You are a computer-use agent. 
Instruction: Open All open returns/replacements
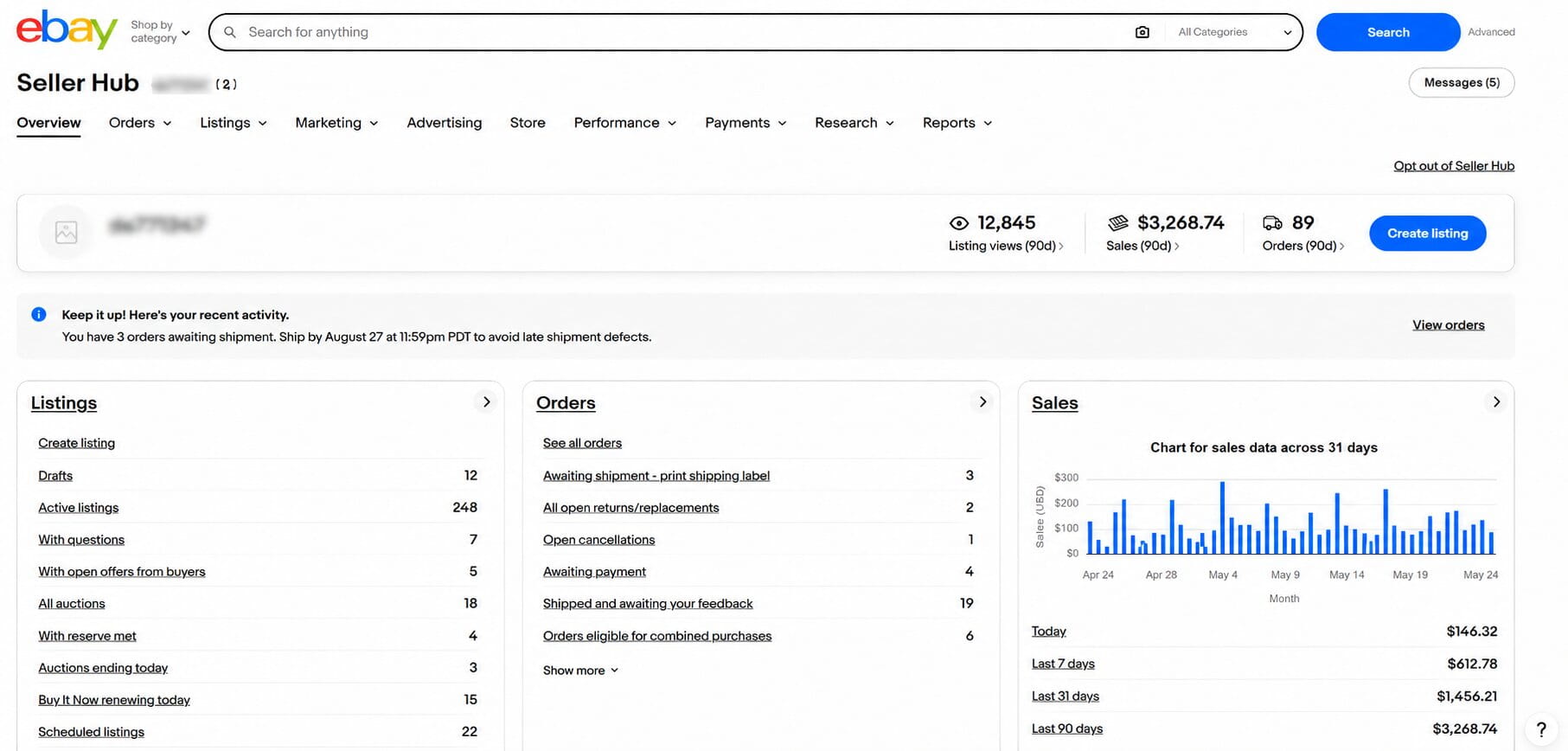pos(631,508)
